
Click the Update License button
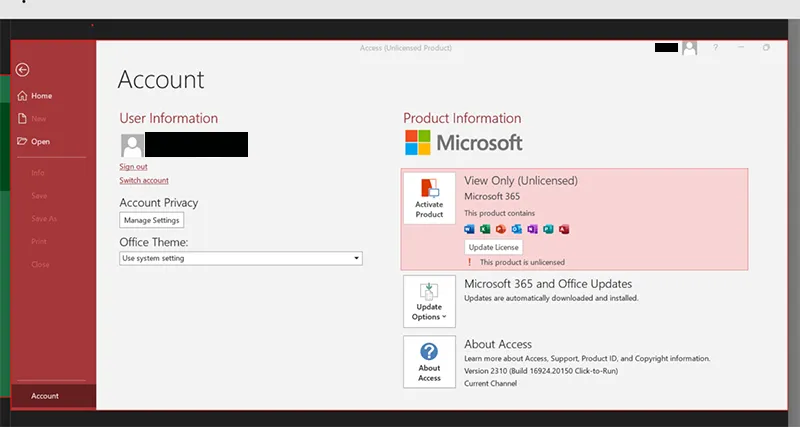(494, 246)
